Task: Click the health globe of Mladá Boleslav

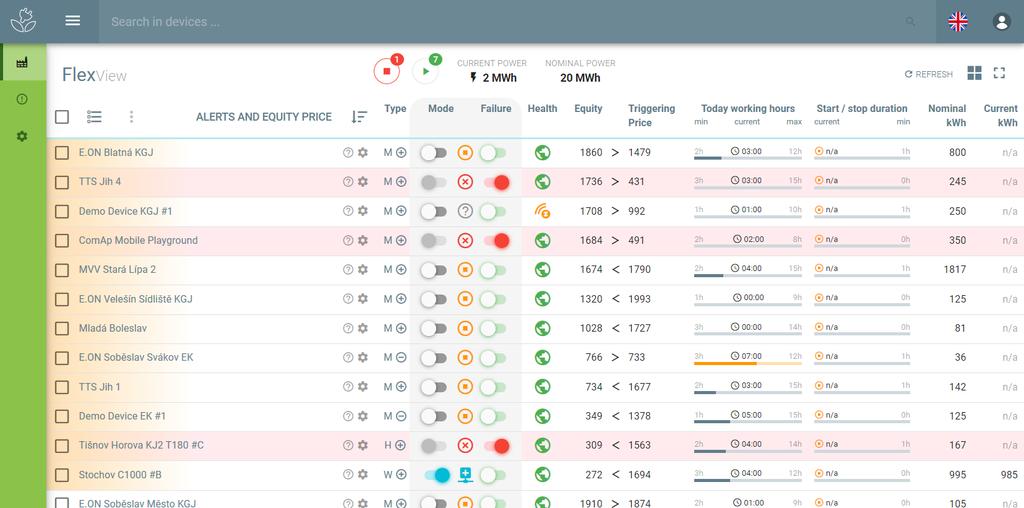Action: coord(542,328)
